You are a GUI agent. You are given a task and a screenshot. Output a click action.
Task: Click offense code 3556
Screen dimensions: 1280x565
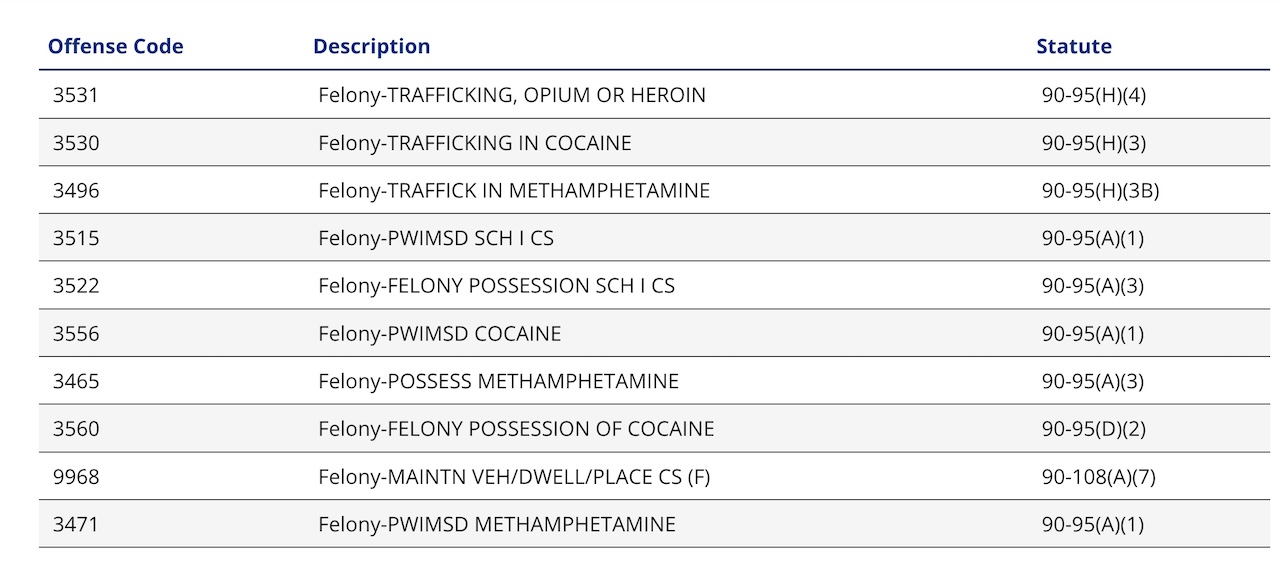click(76, 333)
